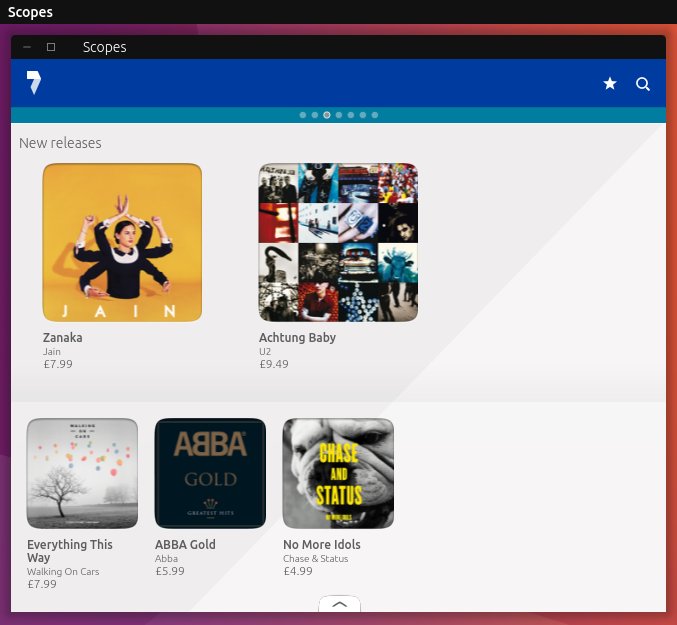Go to the first scope page dot
This screenshot has height=625, width=677.
[x=303, y=115]
